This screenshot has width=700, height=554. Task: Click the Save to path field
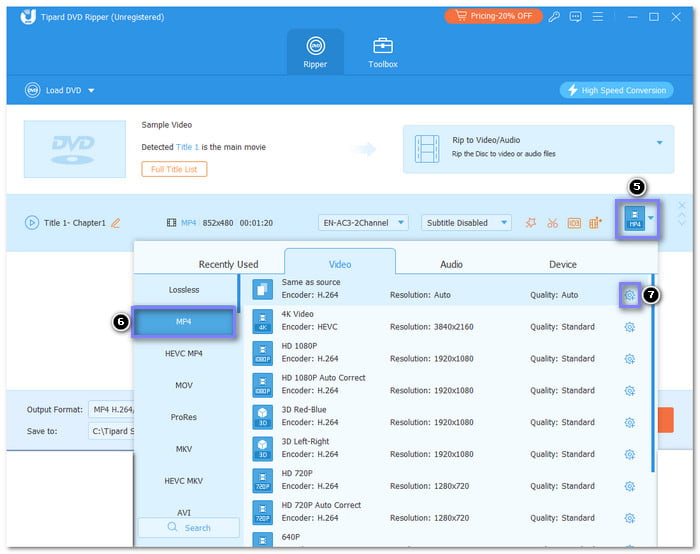111,431
